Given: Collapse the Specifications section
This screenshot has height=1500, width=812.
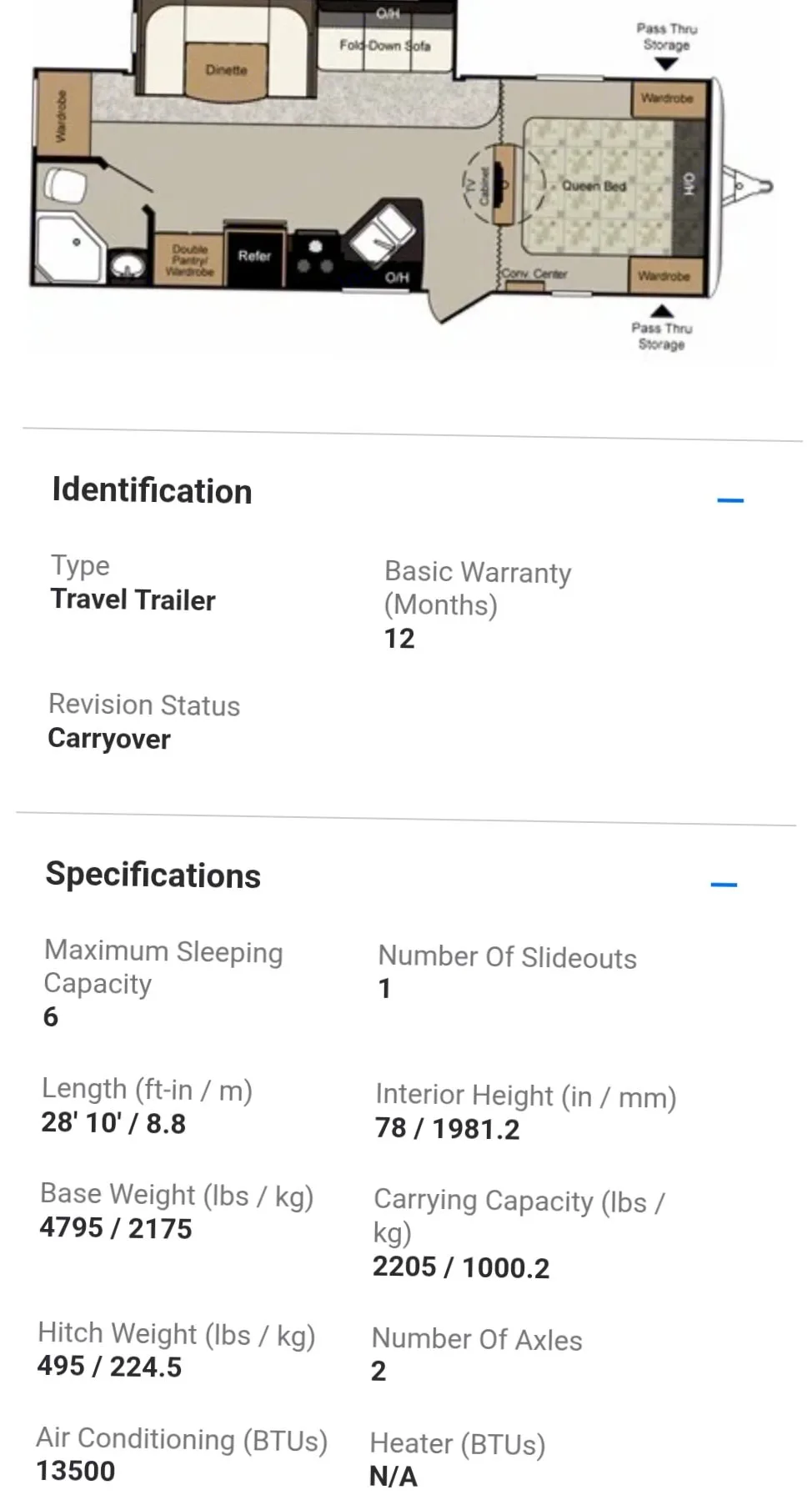Looking at the screenshot, I should click(x=724, y=885).
